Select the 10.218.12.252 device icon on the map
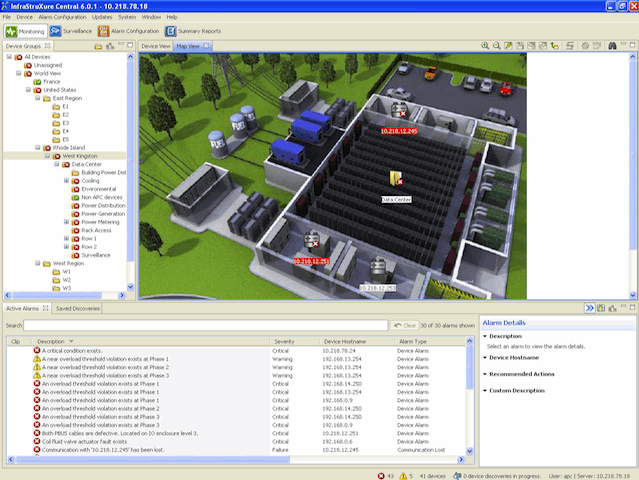 [x=378, y=266]
